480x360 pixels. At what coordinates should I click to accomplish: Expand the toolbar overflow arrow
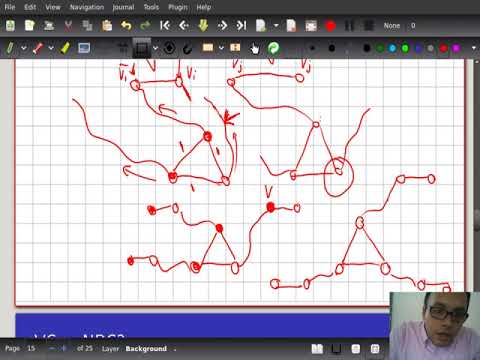tap(474, 48)
